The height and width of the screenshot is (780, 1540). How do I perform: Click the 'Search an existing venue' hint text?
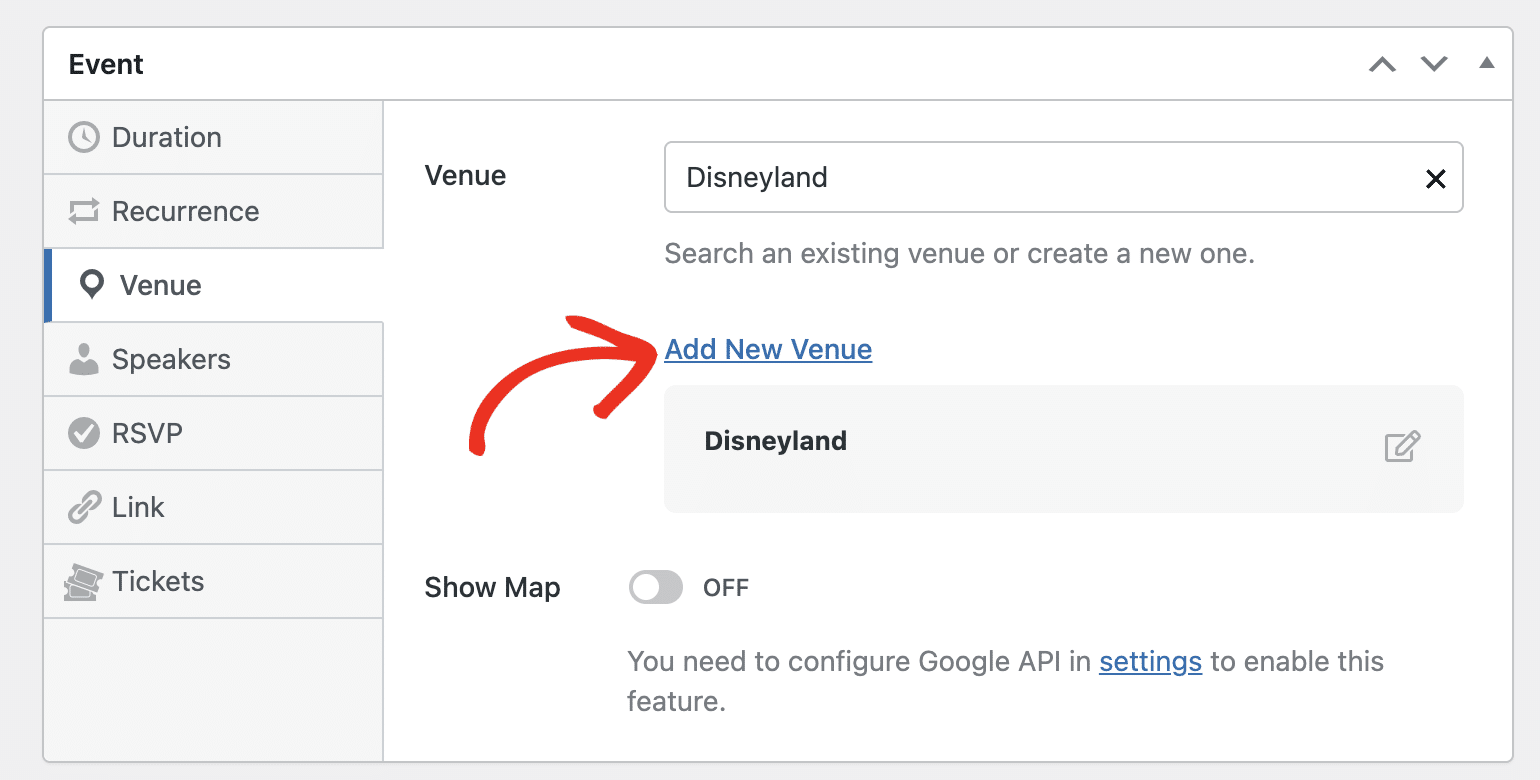click(959, 253)
